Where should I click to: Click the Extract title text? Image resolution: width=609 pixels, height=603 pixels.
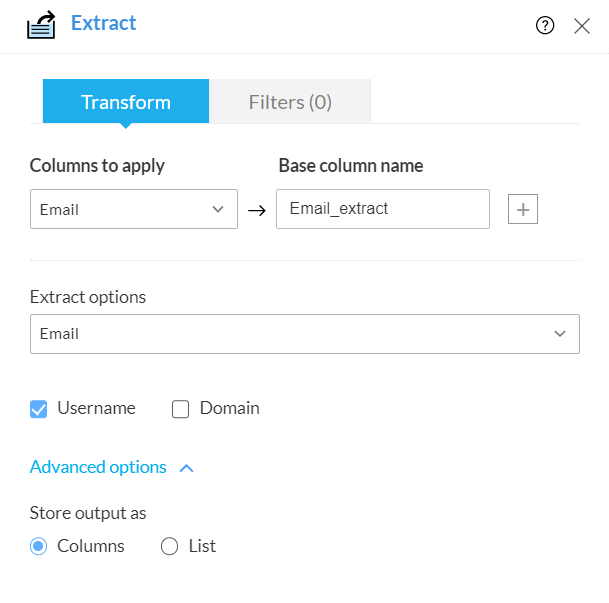coord(104,23)
